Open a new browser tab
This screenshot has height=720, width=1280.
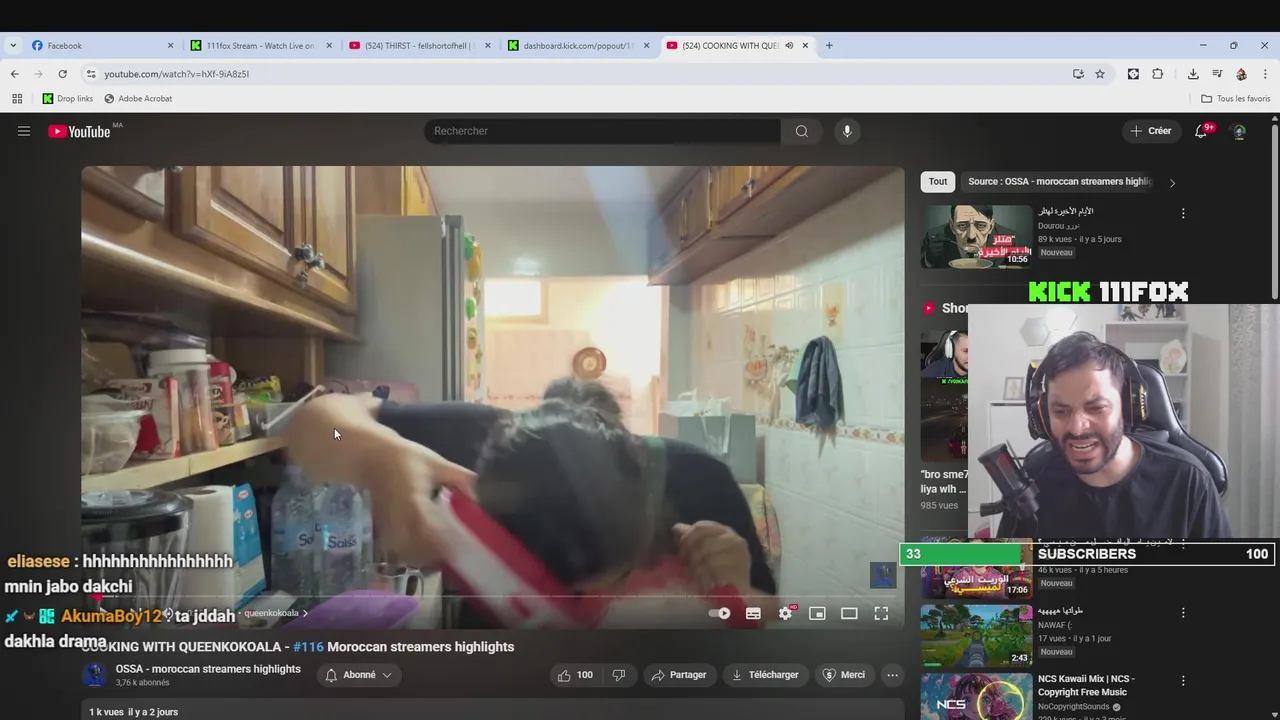829,45
